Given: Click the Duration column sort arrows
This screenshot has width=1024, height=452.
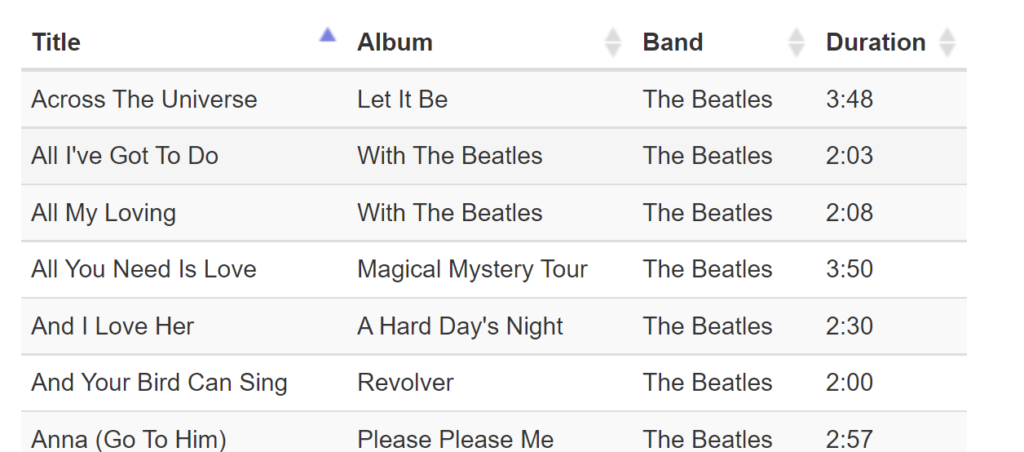Looking at the screenshot, I should click(947, 42).
